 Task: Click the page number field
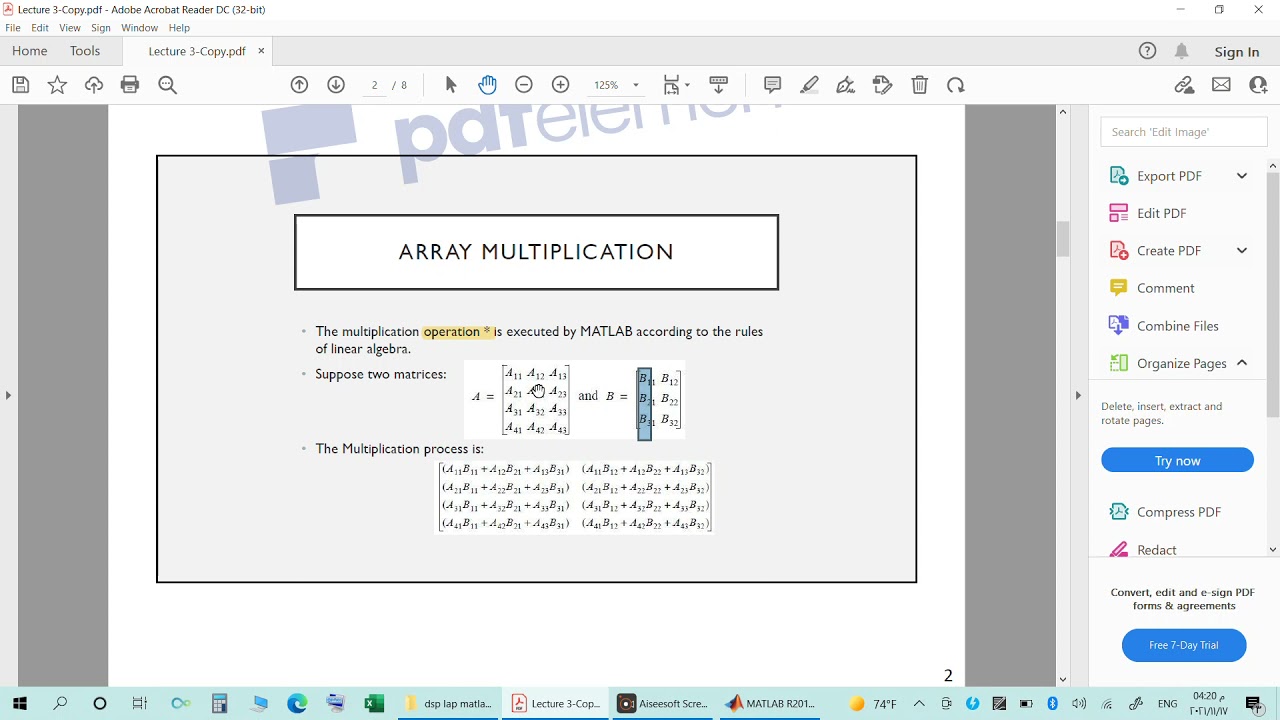tap(375, 85)
